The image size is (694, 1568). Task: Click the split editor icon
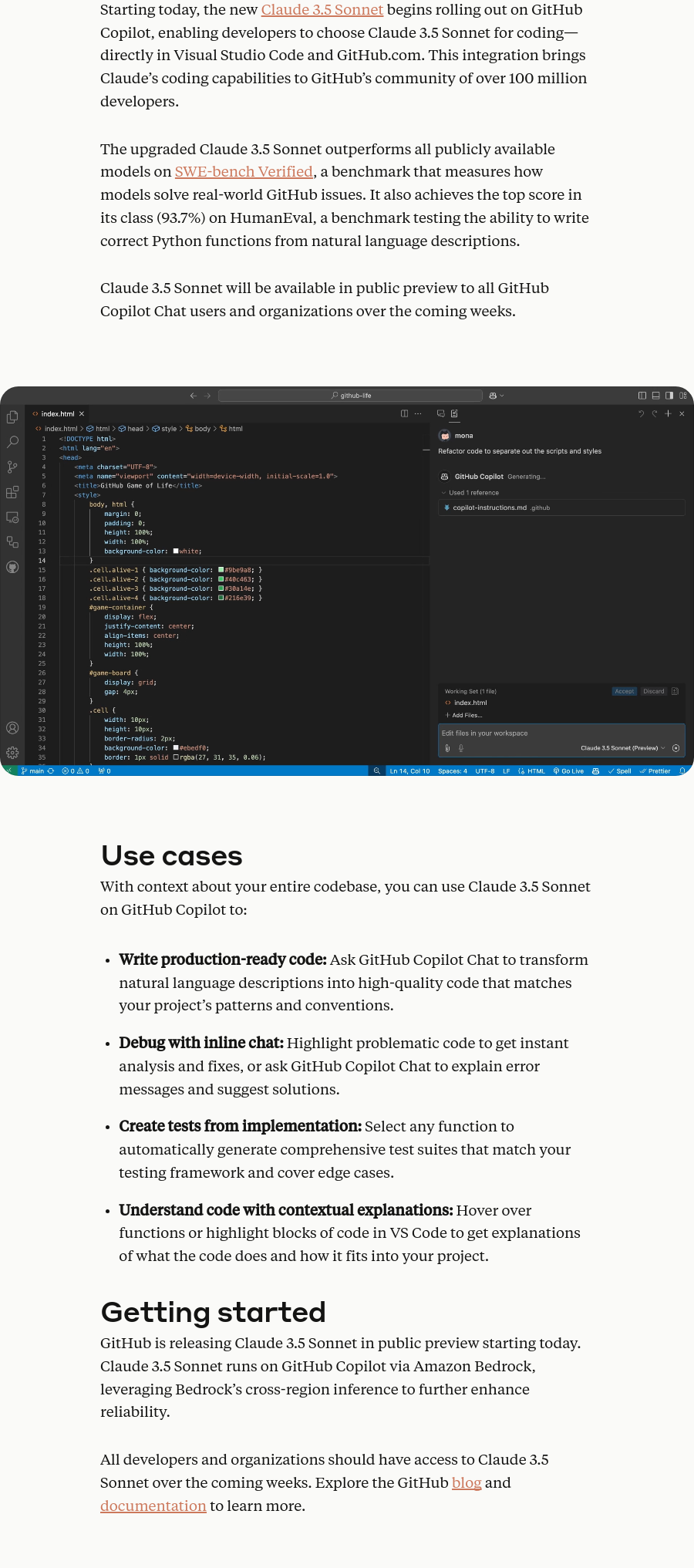click(x=404, y=413)
